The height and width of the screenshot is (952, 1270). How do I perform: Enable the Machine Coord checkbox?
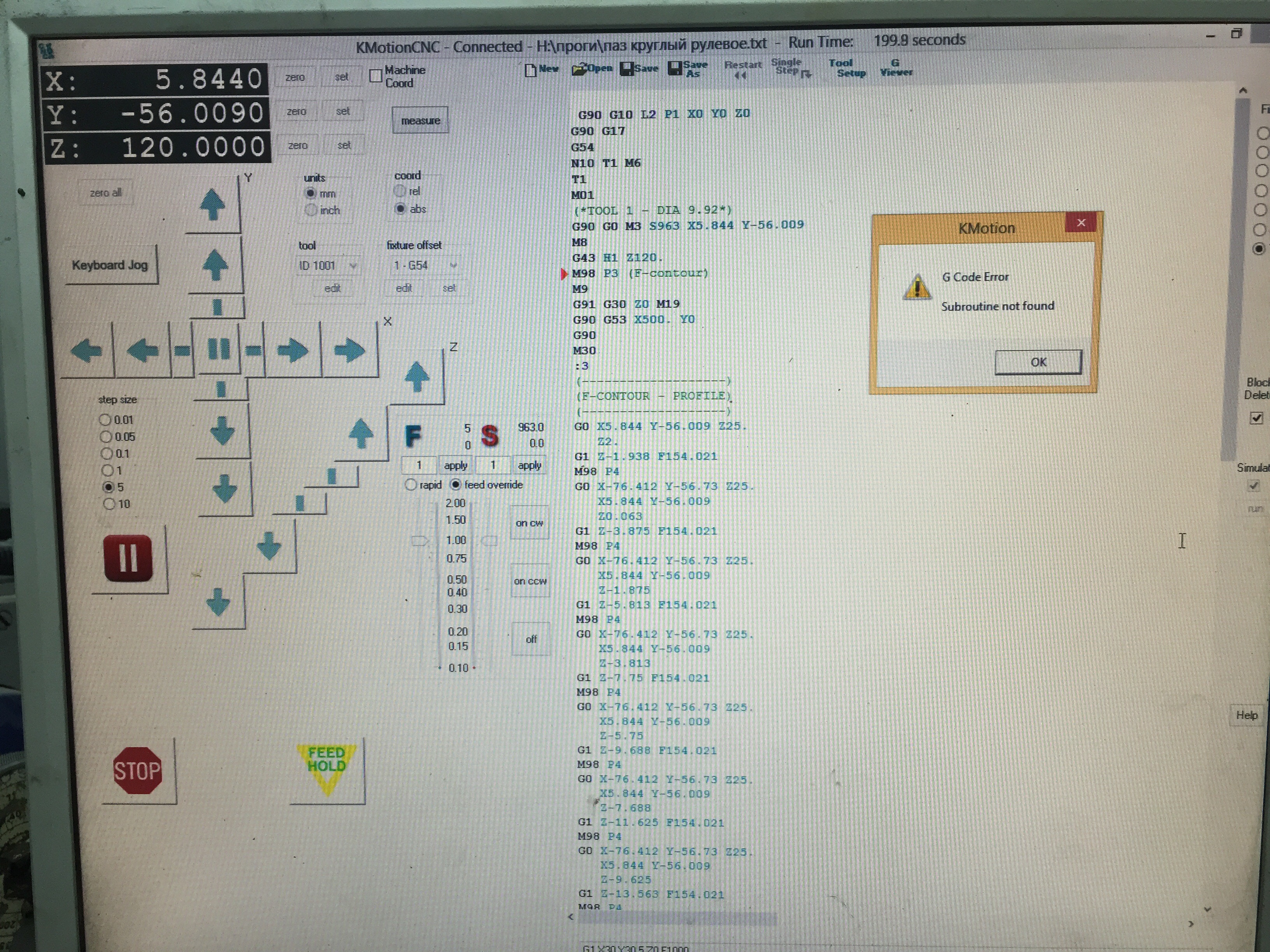point(375,76)
